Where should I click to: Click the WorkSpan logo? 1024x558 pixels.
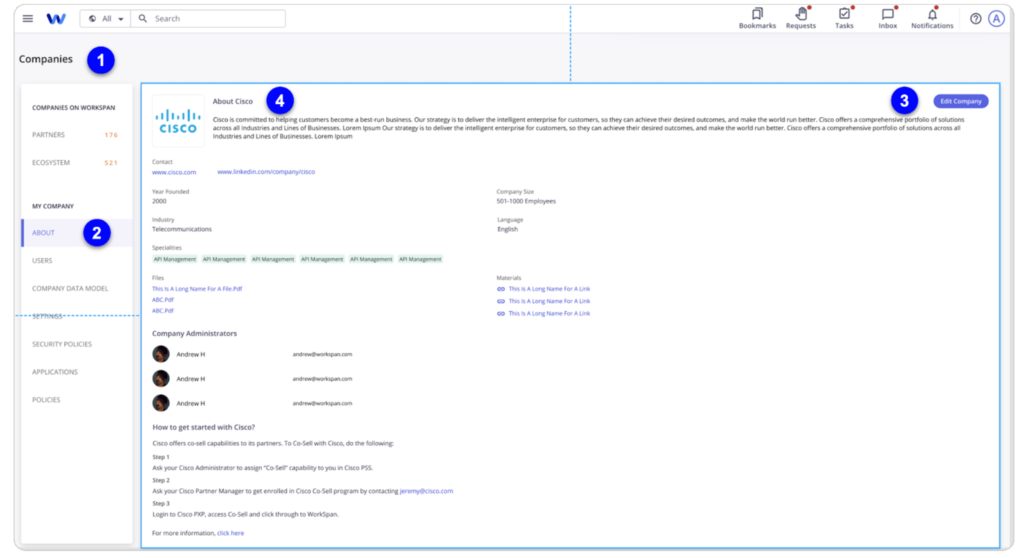pyautogui.click(x=56, y=18)
